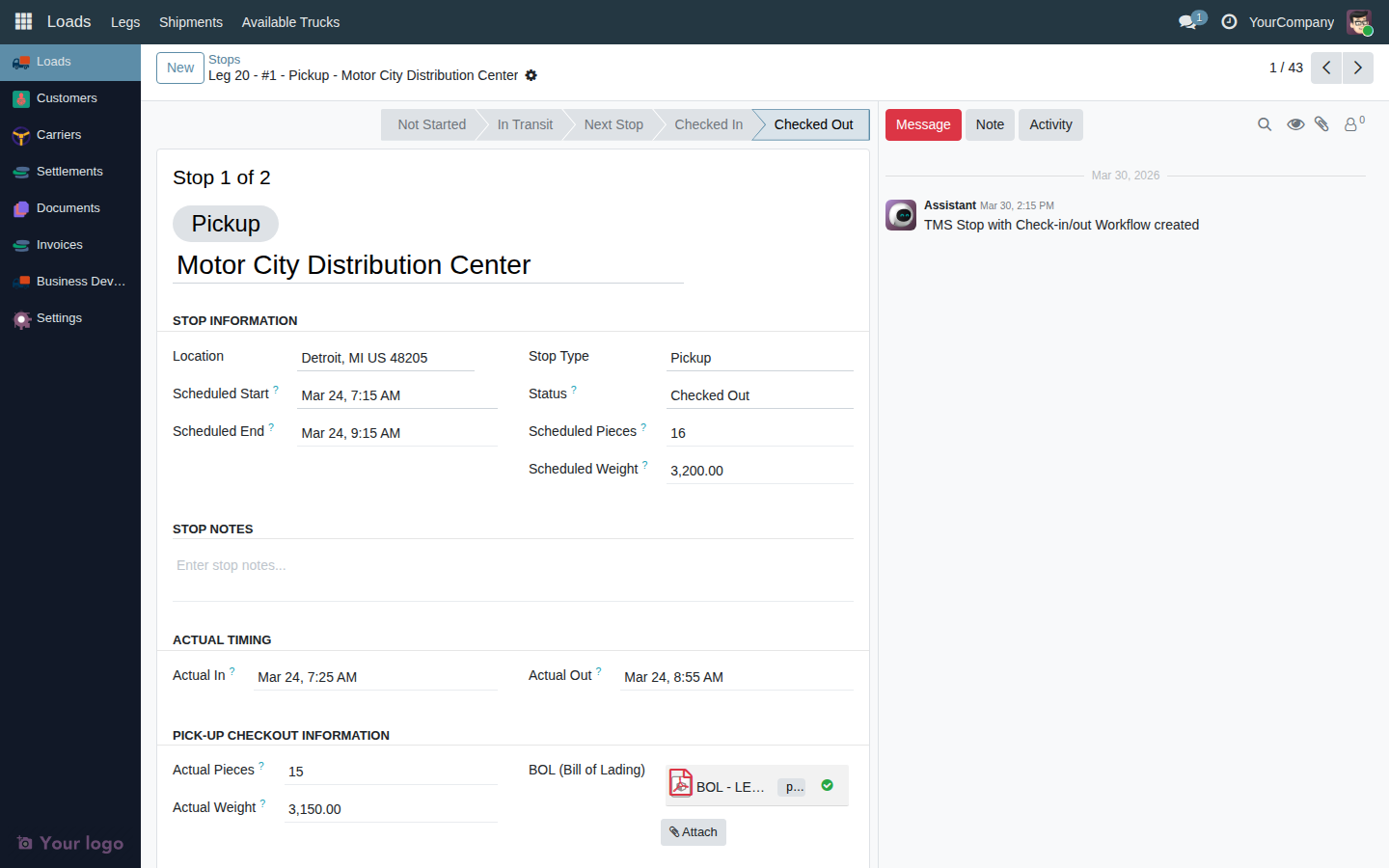Open the Shipments menu
1389x868 pixels.
pyautogui.click(x=191, y=21)
